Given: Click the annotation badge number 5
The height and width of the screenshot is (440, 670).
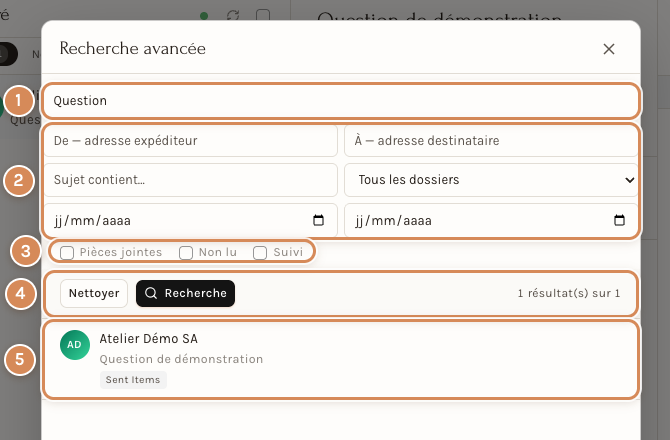Looking at the screenshot, I should (20, 359).
